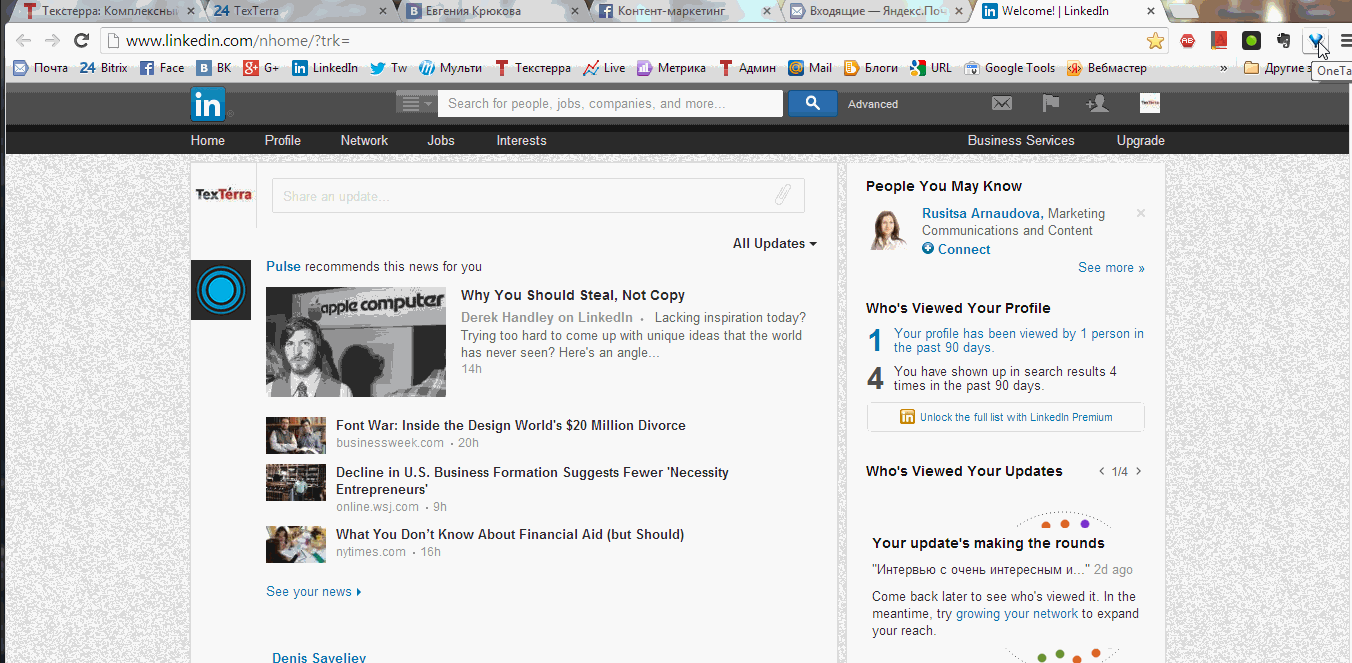Open the Мульти bookmark
This screenshot has height=663, width=1352.
pyautogui.click(x=450, y=68)
